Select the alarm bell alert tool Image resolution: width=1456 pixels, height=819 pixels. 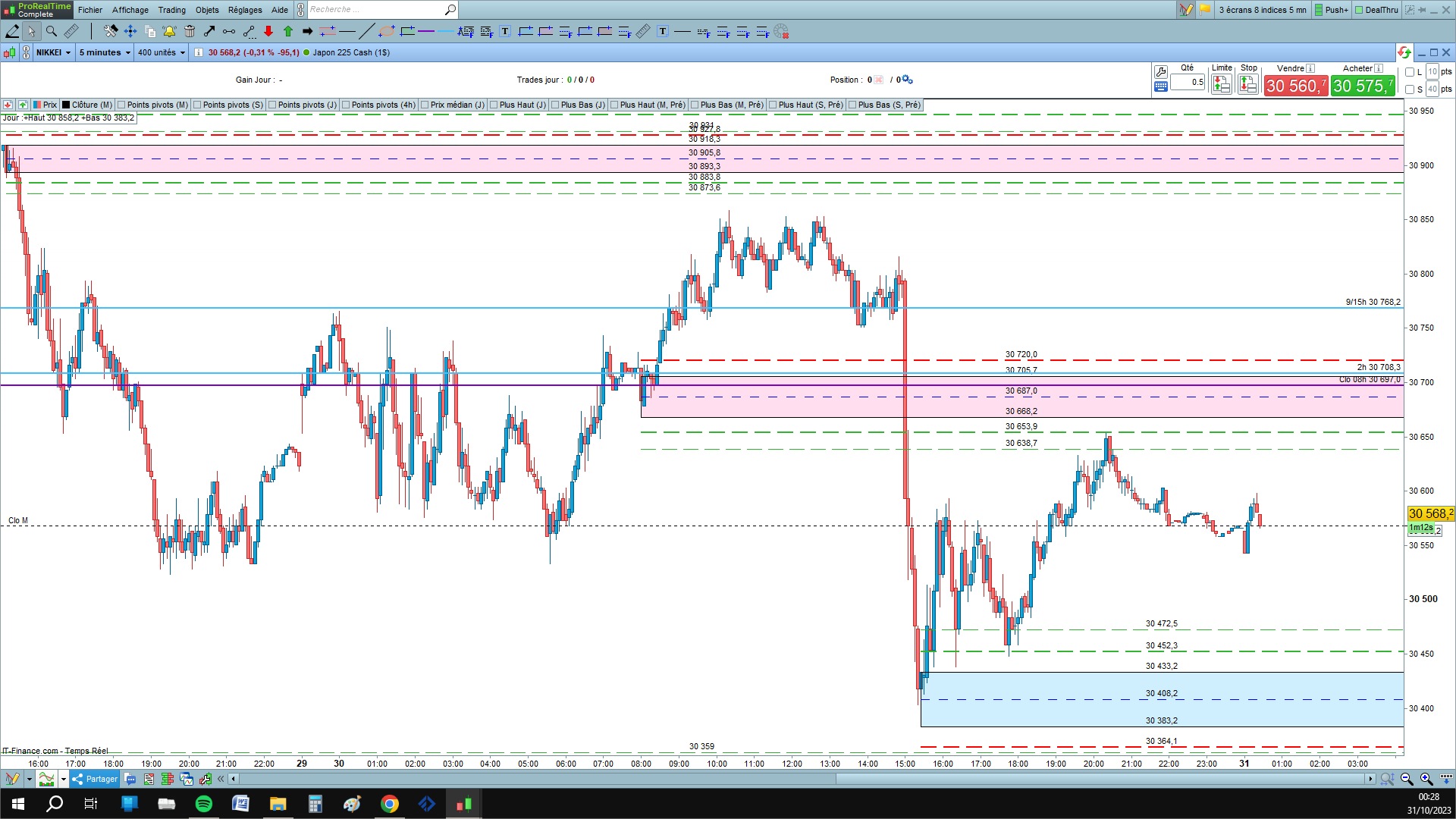pos(169,31)
